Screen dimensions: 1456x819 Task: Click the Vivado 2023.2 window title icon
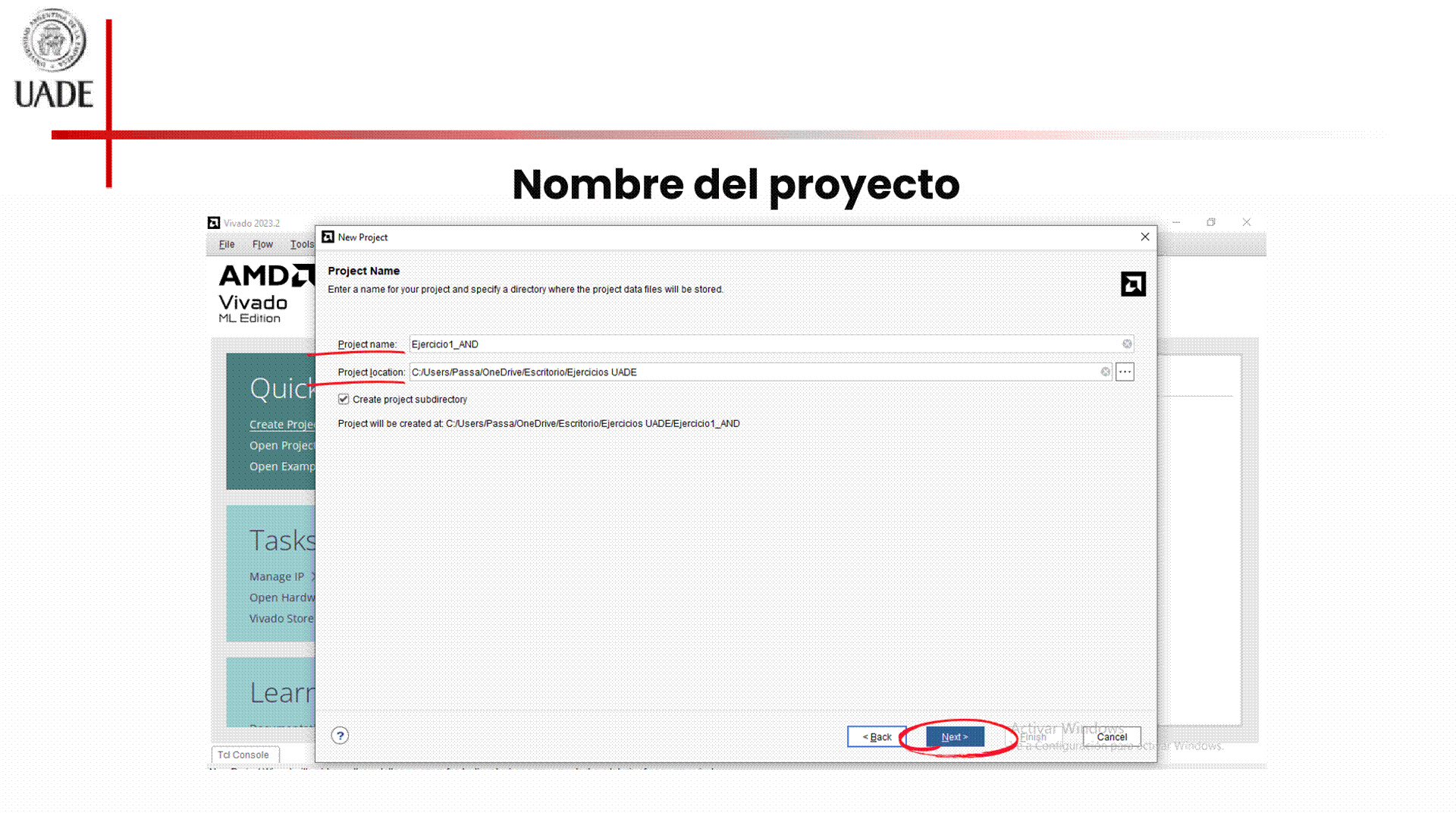[214, 223]
